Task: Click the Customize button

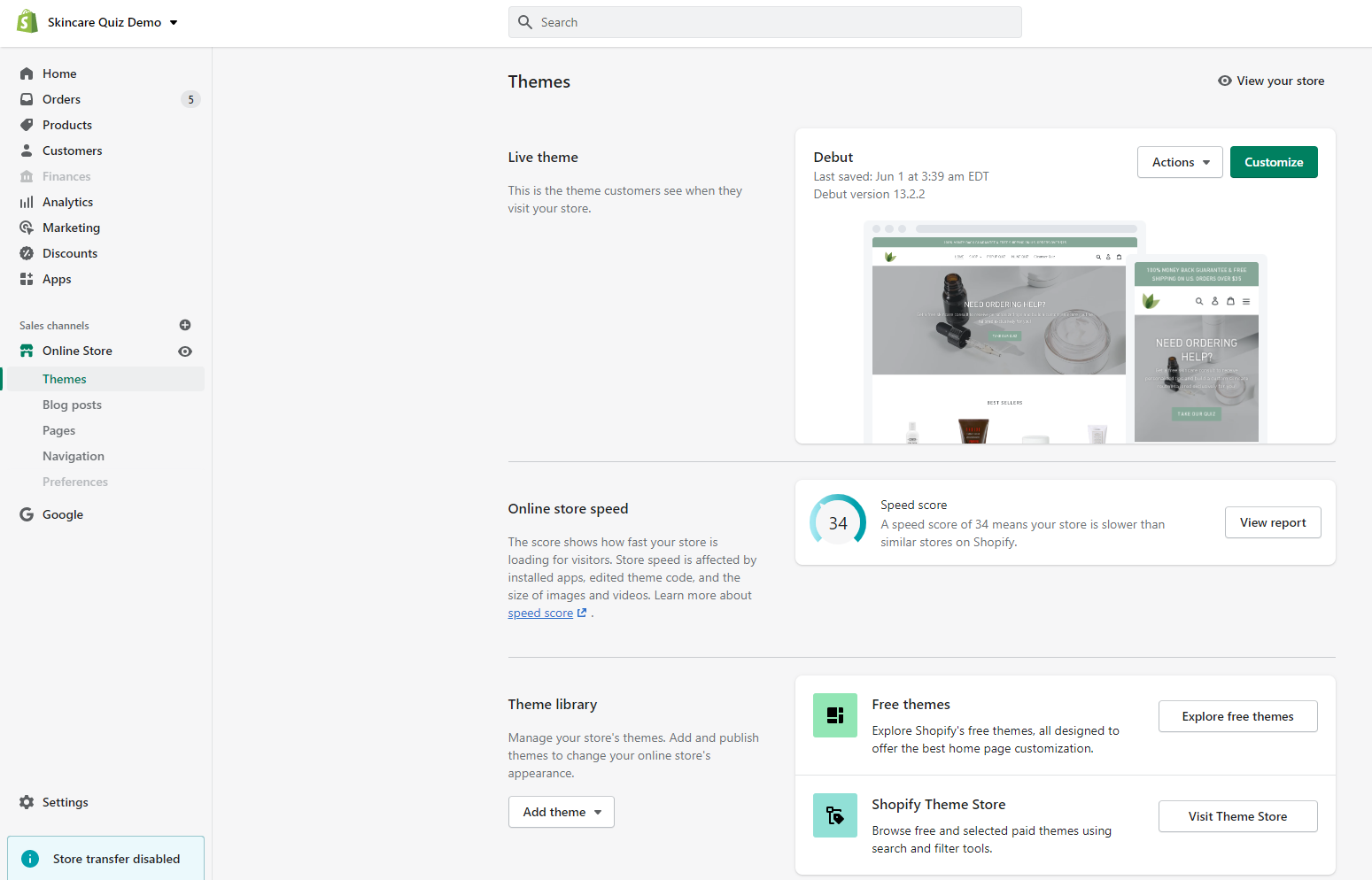Action: click(x=1274, y=162)
